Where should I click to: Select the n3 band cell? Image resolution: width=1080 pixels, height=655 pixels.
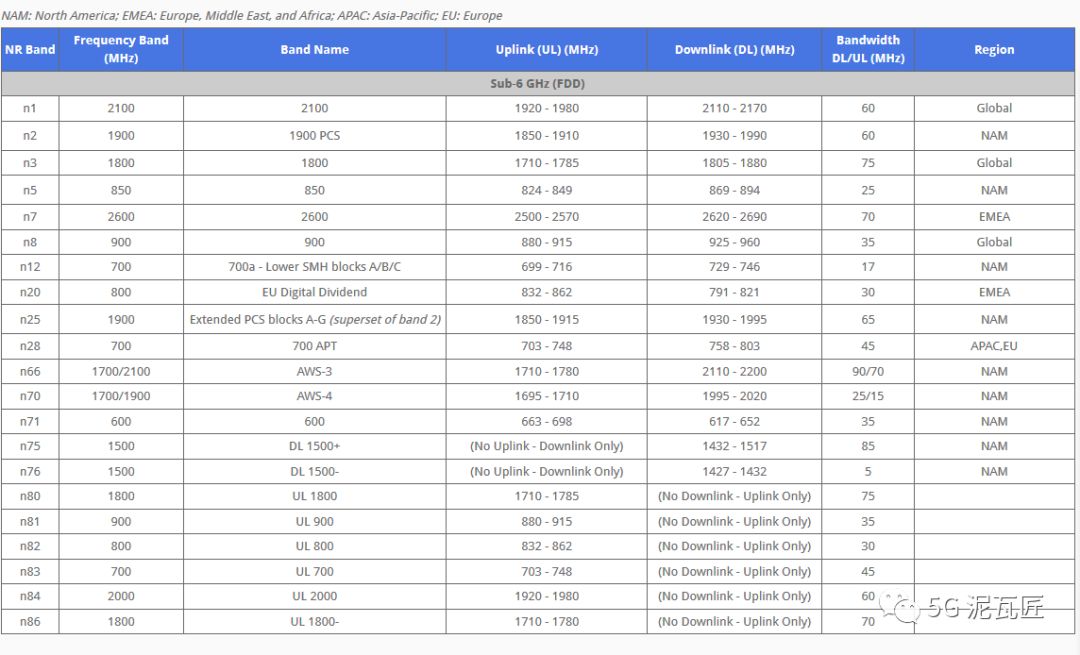(x=30, y=163)
